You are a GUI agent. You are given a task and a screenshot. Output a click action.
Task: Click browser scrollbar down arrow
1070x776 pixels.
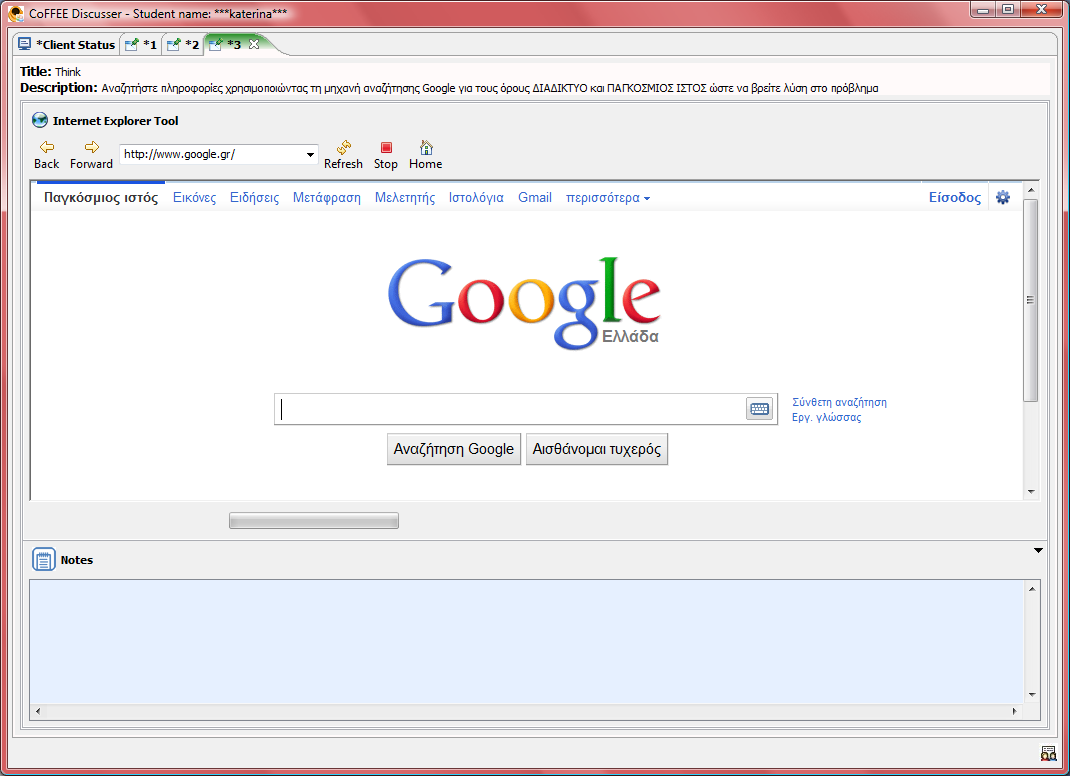pos(1031,491)
